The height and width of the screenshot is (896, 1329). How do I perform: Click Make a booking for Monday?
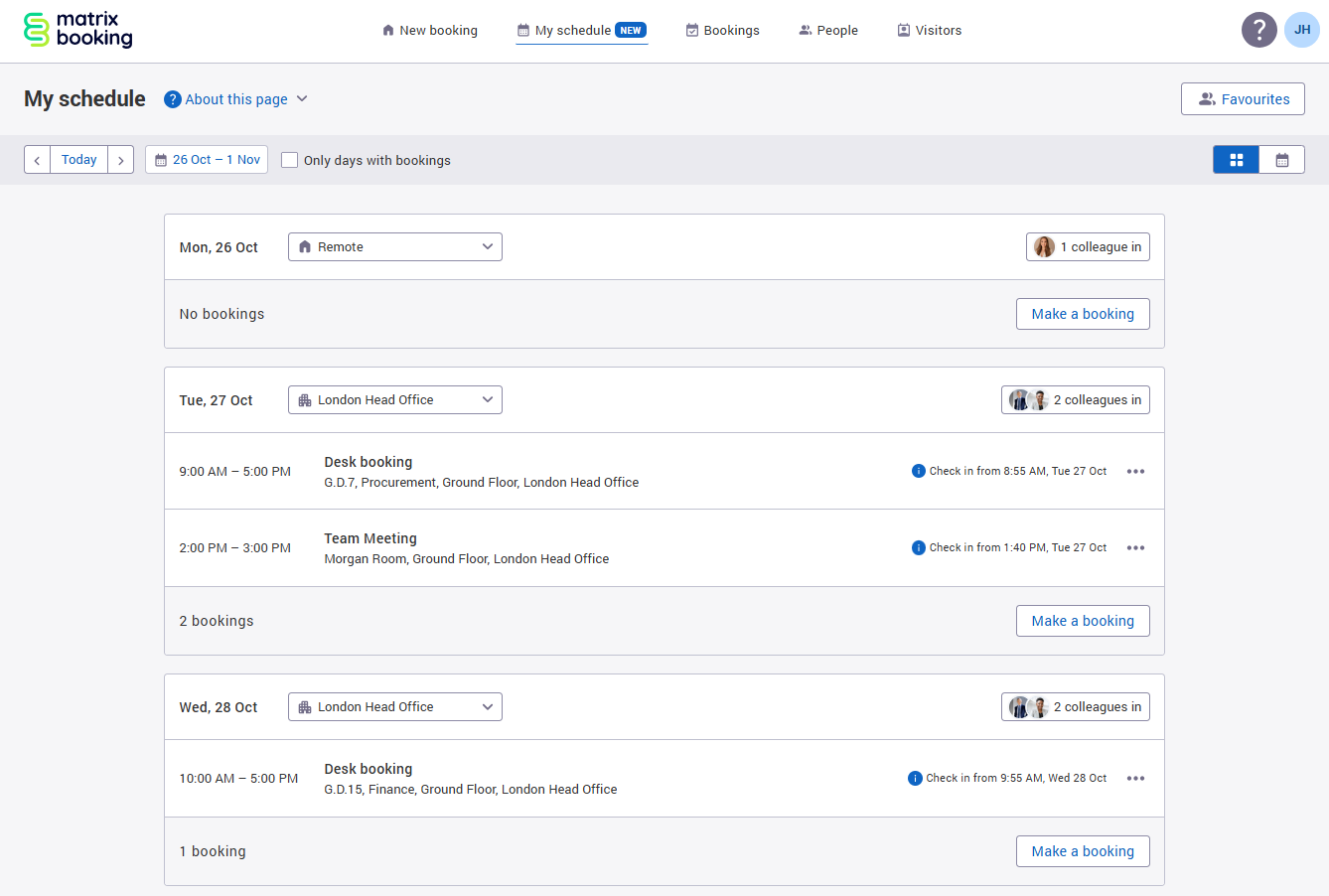[x=1083, y=314]
